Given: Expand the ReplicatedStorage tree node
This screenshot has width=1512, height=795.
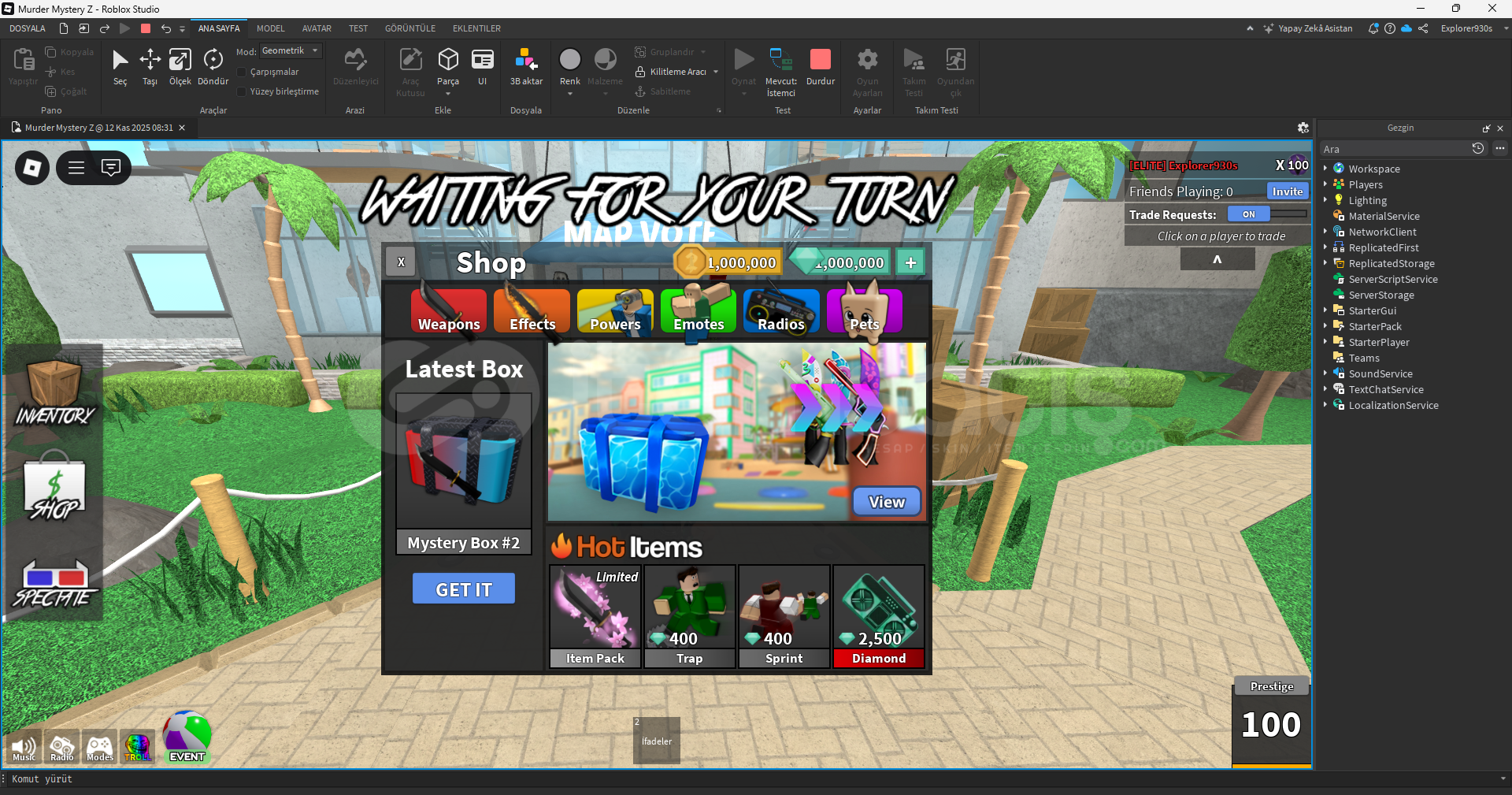Looking at the screenshot, I should point(1325,263).
